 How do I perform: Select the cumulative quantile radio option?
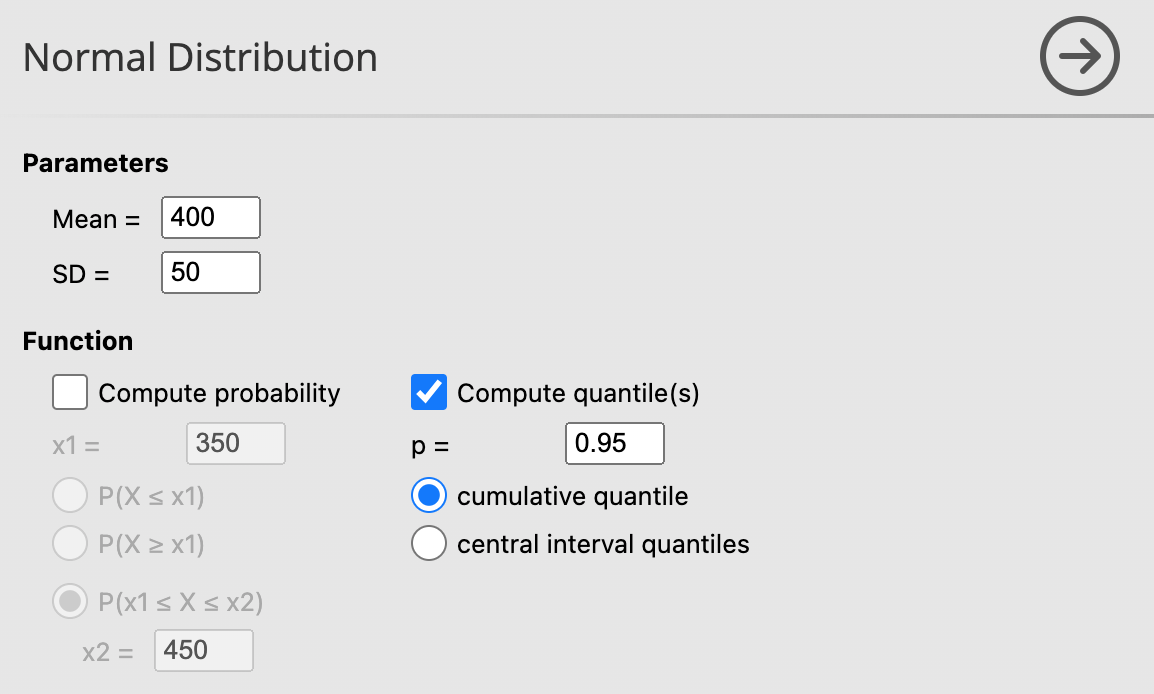(x=429, y=496)
